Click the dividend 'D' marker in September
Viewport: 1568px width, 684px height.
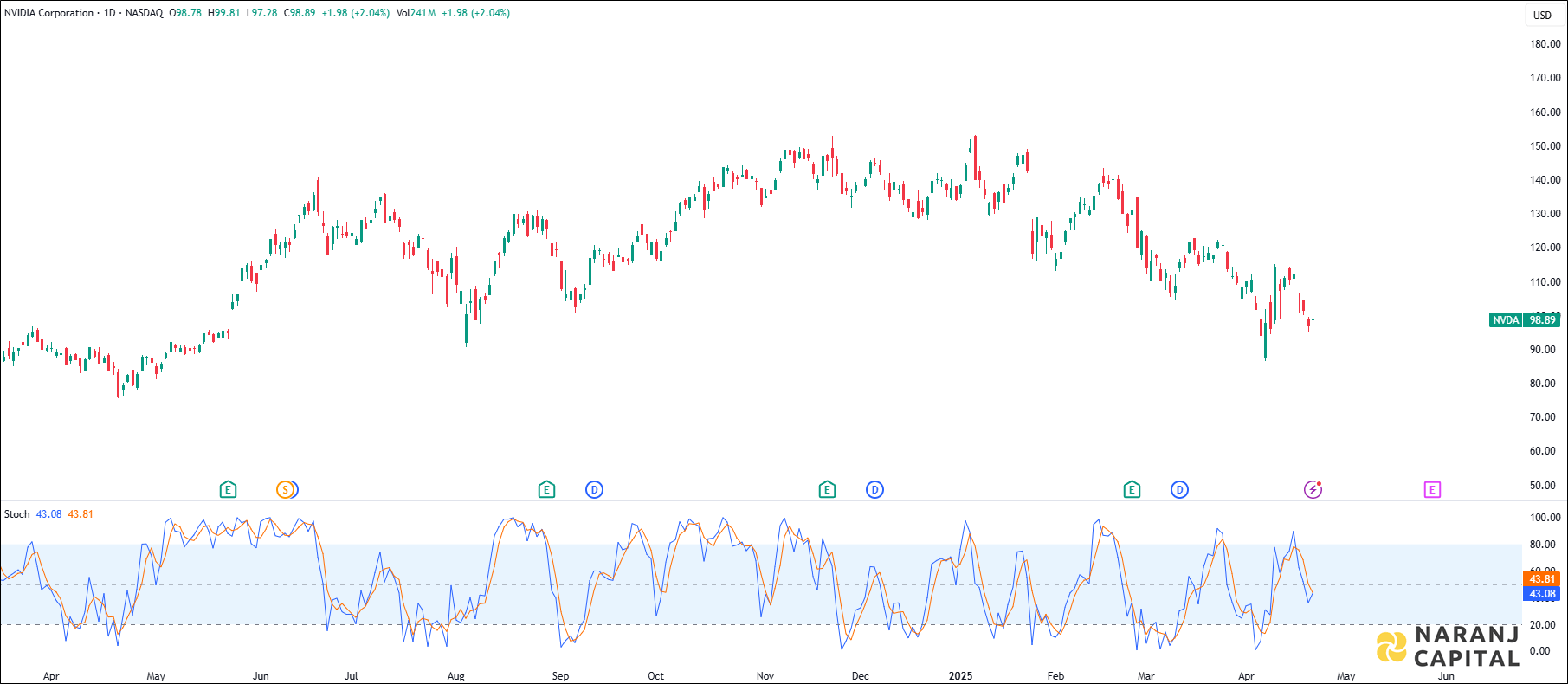click(594, 490)
